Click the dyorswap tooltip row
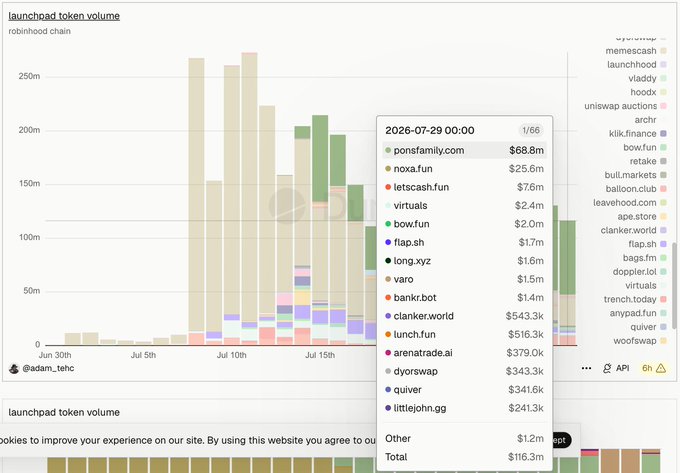Screen dimensions: 680x473 pyautogui.click(x=464, y=372)
